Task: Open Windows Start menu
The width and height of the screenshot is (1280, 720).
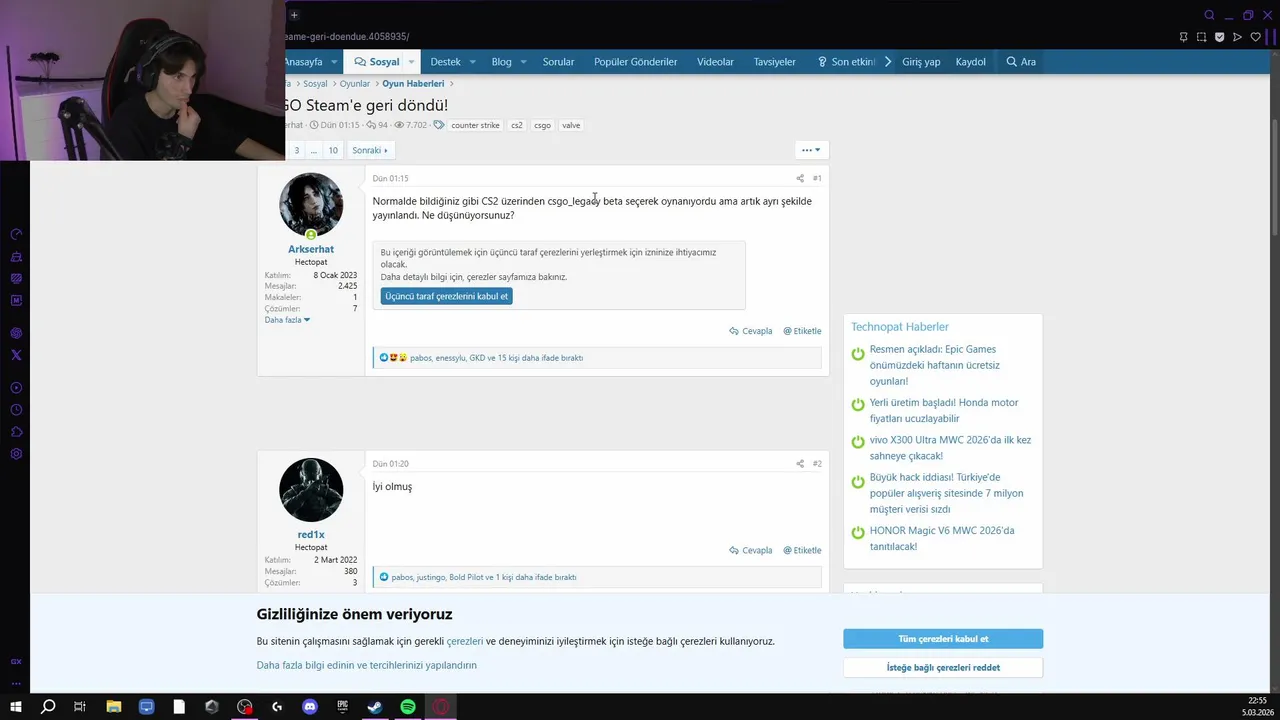Action: pos(15,707)
